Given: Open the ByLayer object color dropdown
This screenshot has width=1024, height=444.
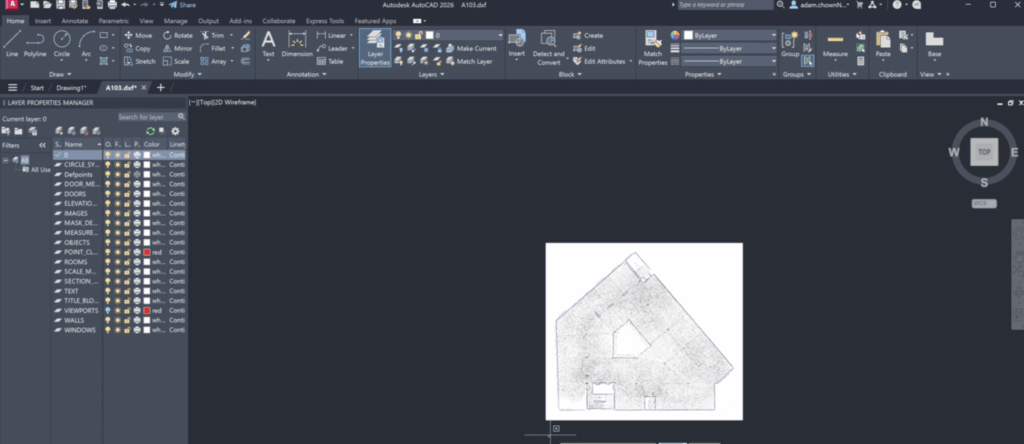Looking at the screenshot, I should coord(729,35).
